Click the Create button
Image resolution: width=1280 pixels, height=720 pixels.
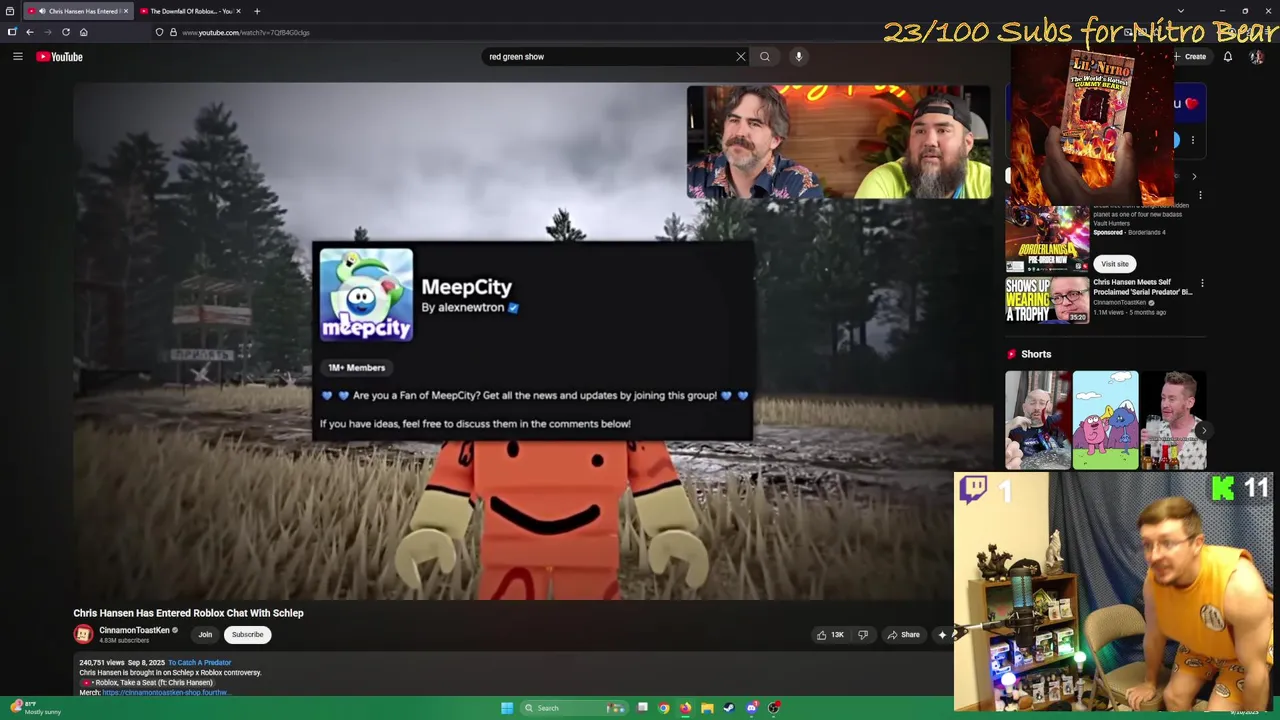1190,57
